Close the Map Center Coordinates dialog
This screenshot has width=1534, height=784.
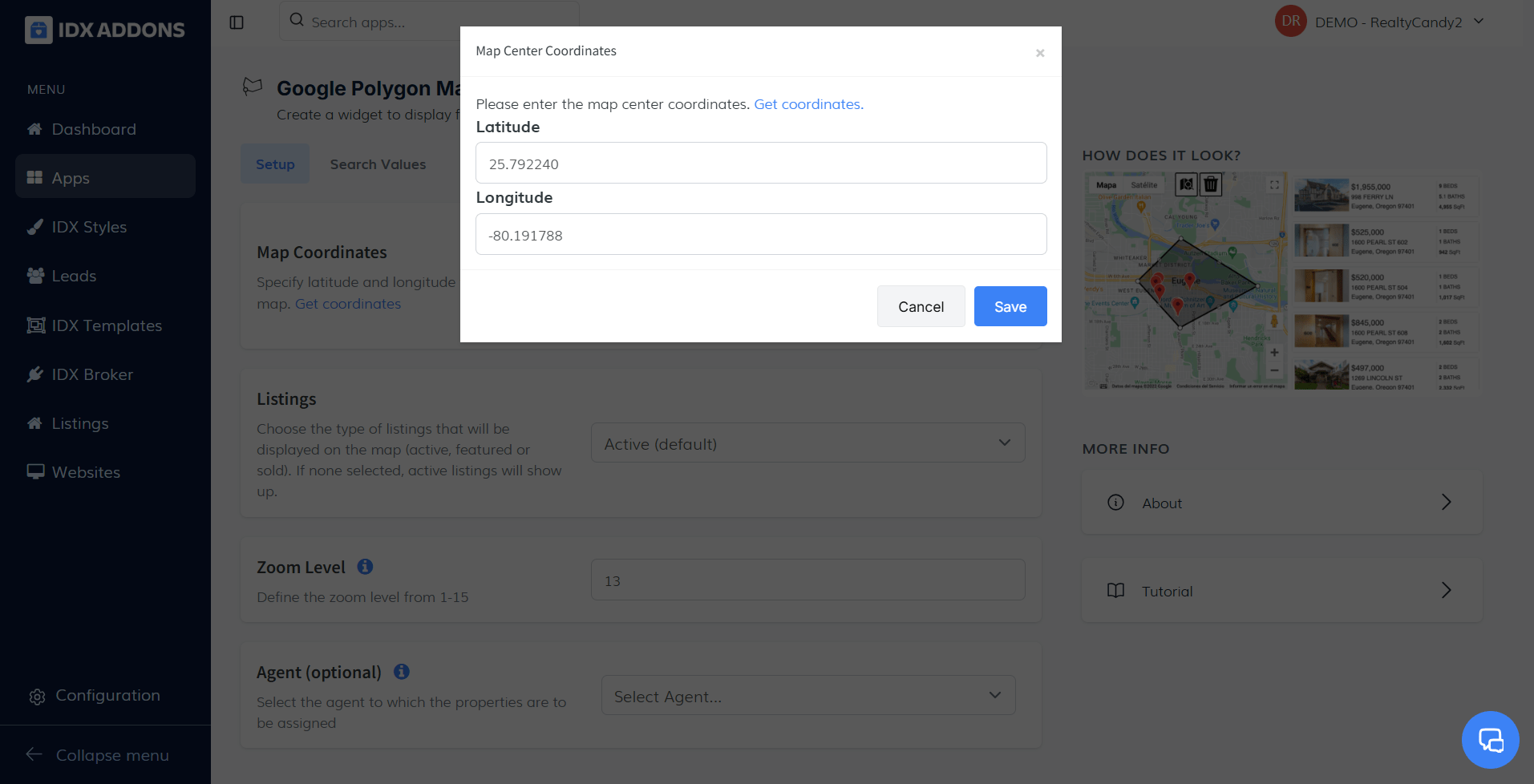[1040, 53]
